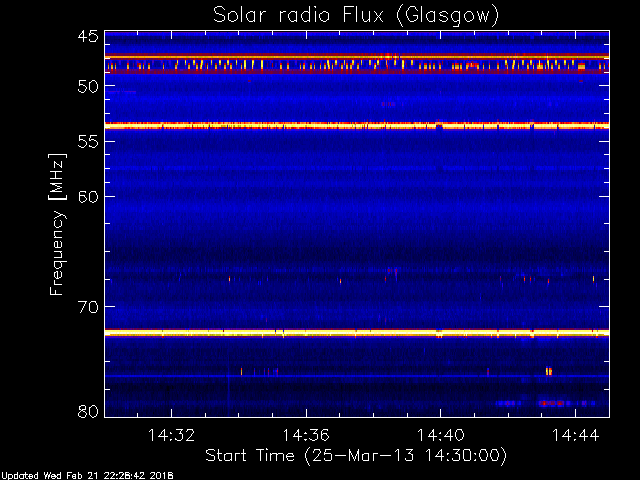
Task: Click the 45 frequency tick label
Action: coord(88,37)
